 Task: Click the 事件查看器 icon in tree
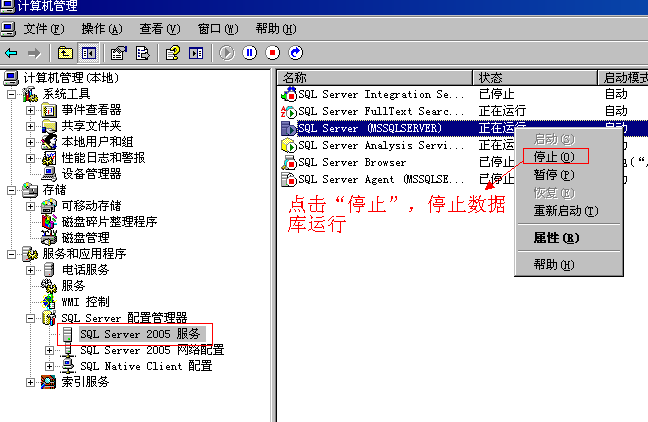(x=49, y=110)
